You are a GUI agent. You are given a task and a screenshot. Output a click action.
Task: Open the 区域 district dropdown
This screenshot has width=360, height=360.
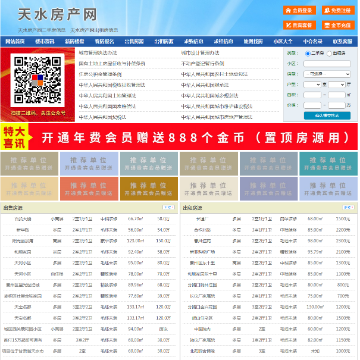tap(327, 74)
